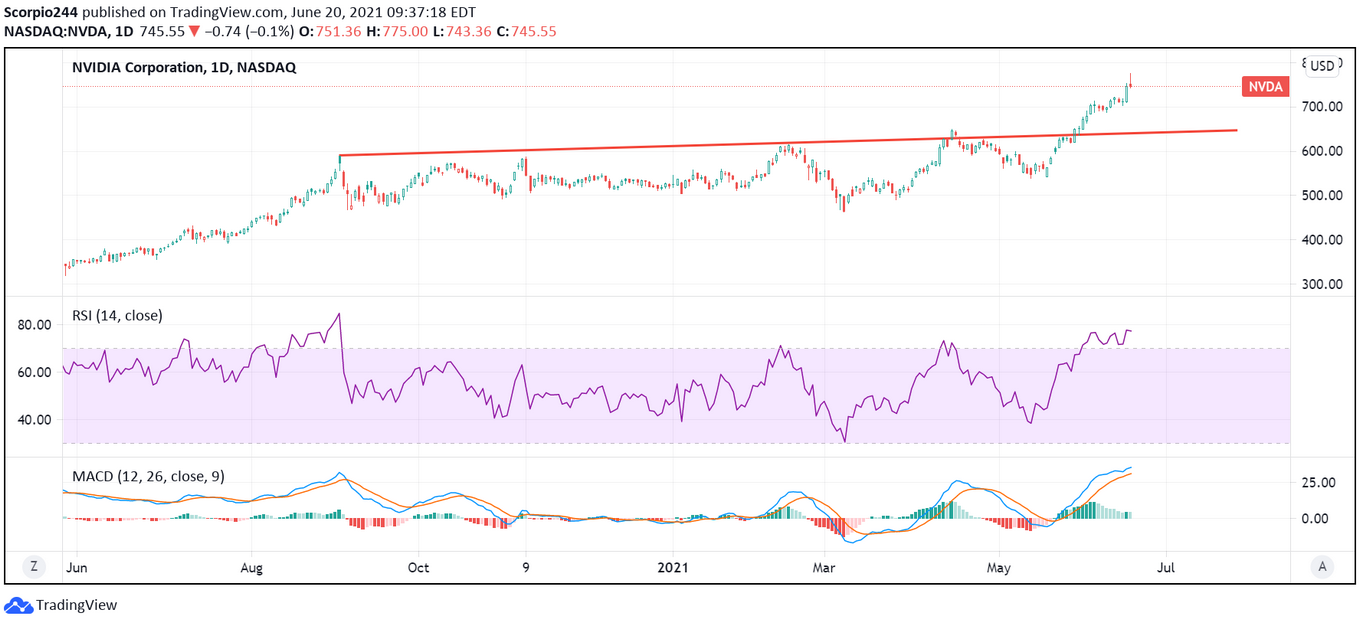
Task: Click the 2021 label on time axis
Action: tap(673, 567)
